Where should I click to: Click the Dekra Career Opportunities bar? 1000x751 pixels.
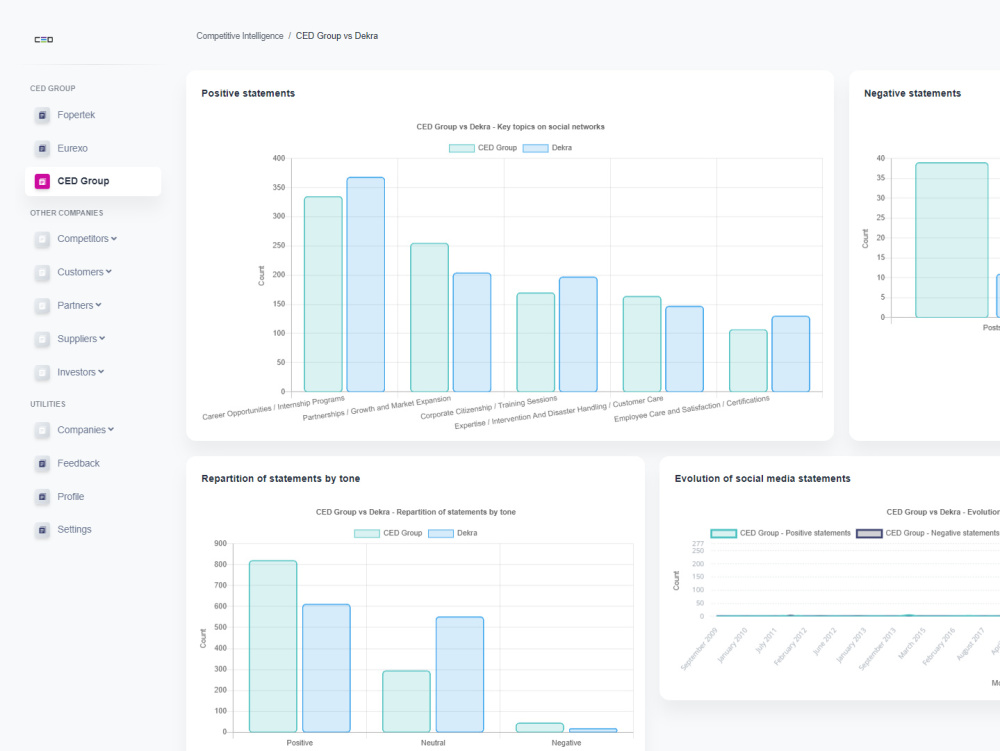pos(365,284)
